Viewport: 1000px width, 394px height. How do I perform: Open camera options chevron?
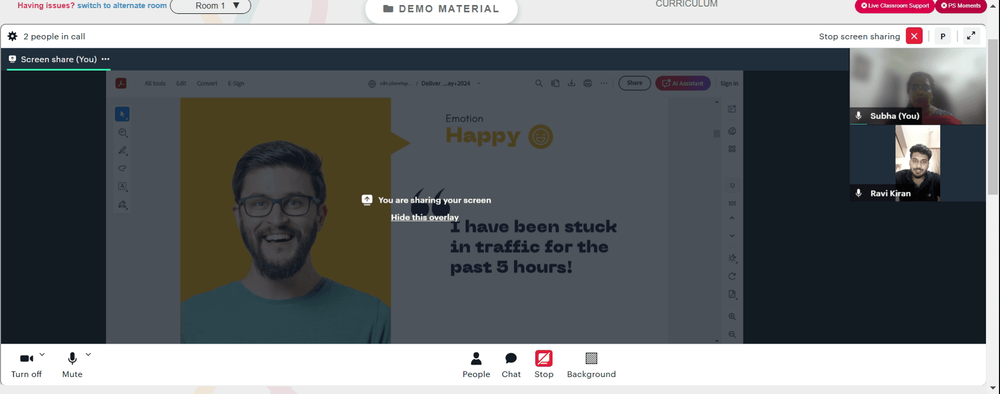(42, 354)
